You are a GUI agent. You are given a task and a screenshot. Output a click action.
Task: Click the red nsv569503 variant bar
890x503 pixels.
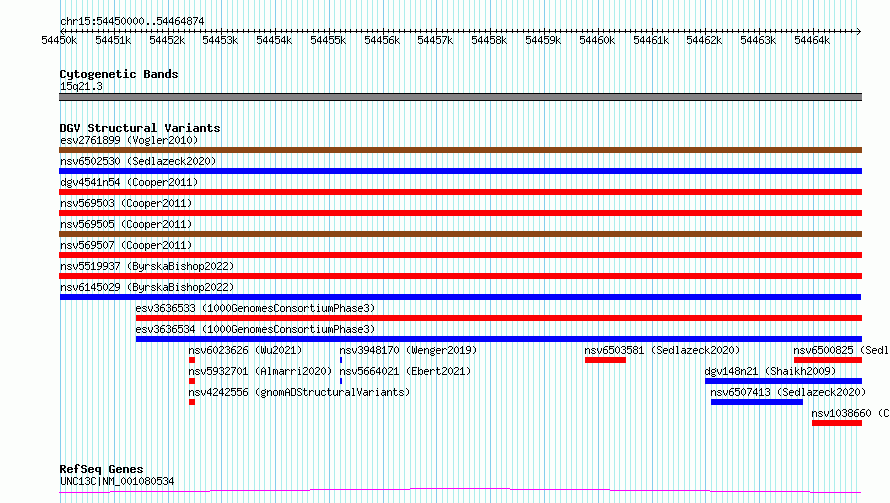tap(460, 213)
